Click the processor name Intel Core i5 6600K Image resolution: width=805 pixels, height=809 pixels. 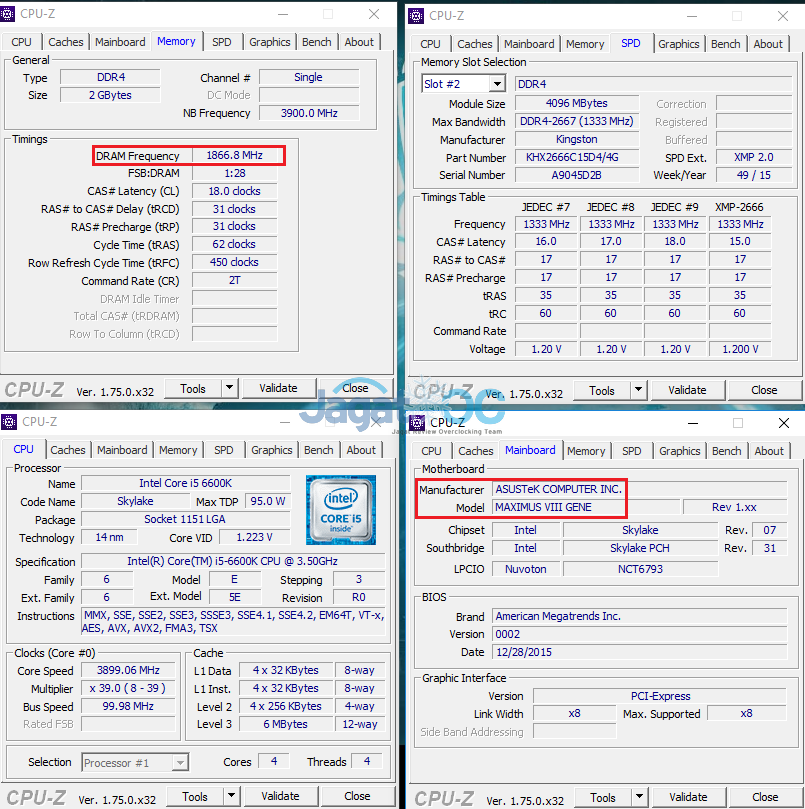[186, 483]
